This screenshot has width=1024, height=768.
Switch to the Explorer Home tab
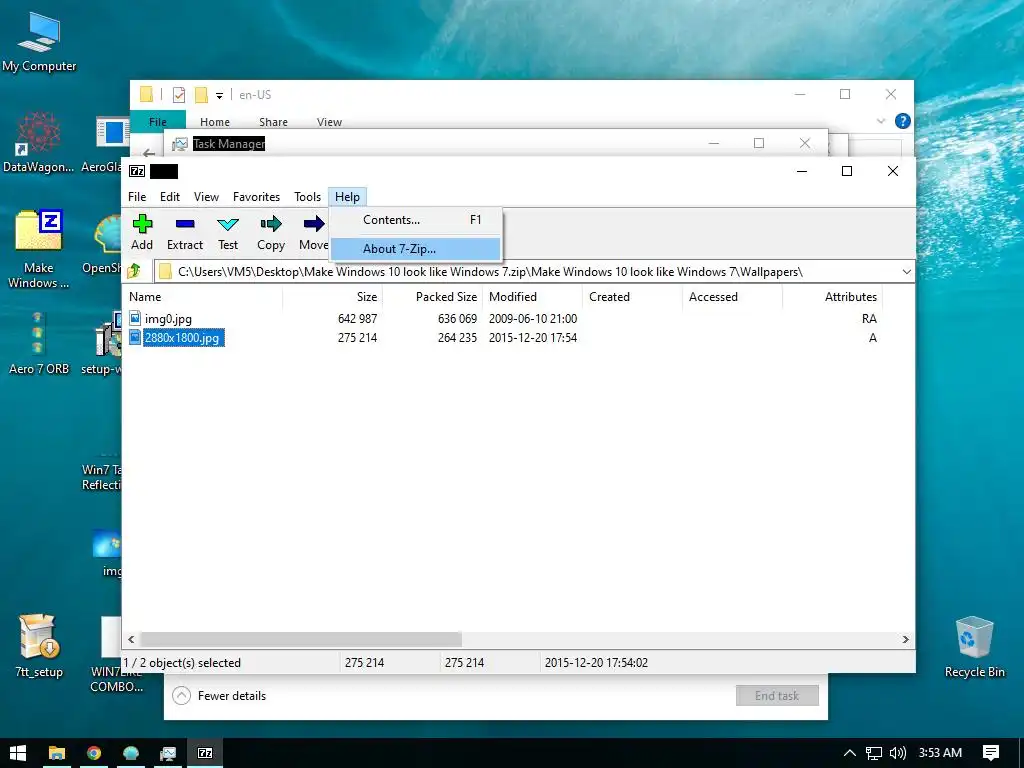(x=215, y=121)
